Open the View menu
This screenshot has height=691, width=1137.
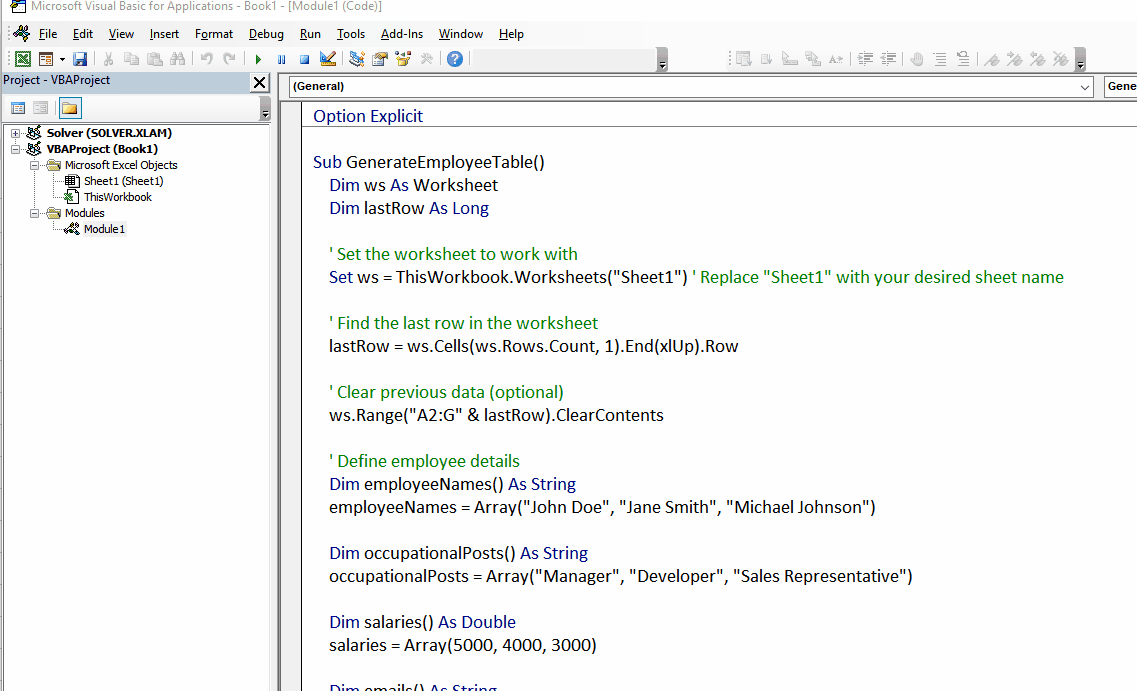[x=121, y=34]
